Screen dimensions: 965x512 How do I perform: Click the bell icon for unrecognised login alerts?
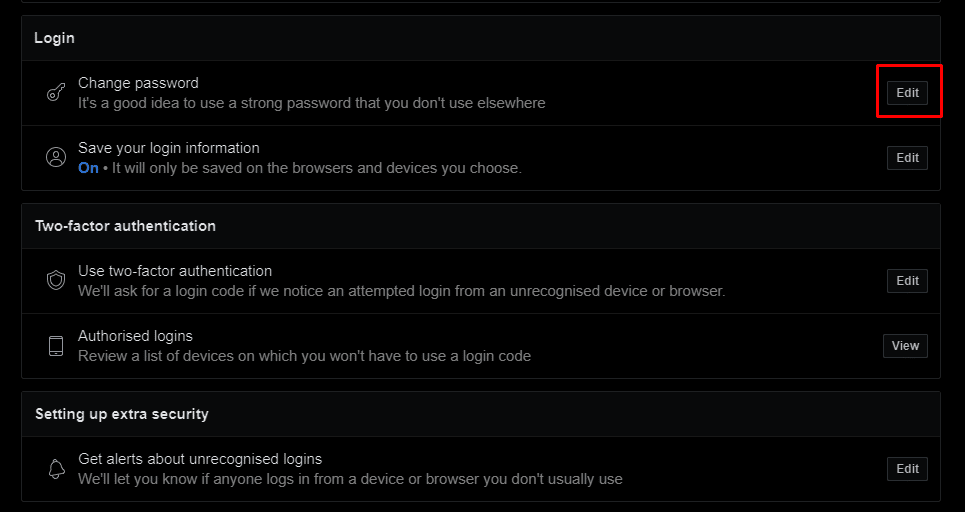point(56,469)
